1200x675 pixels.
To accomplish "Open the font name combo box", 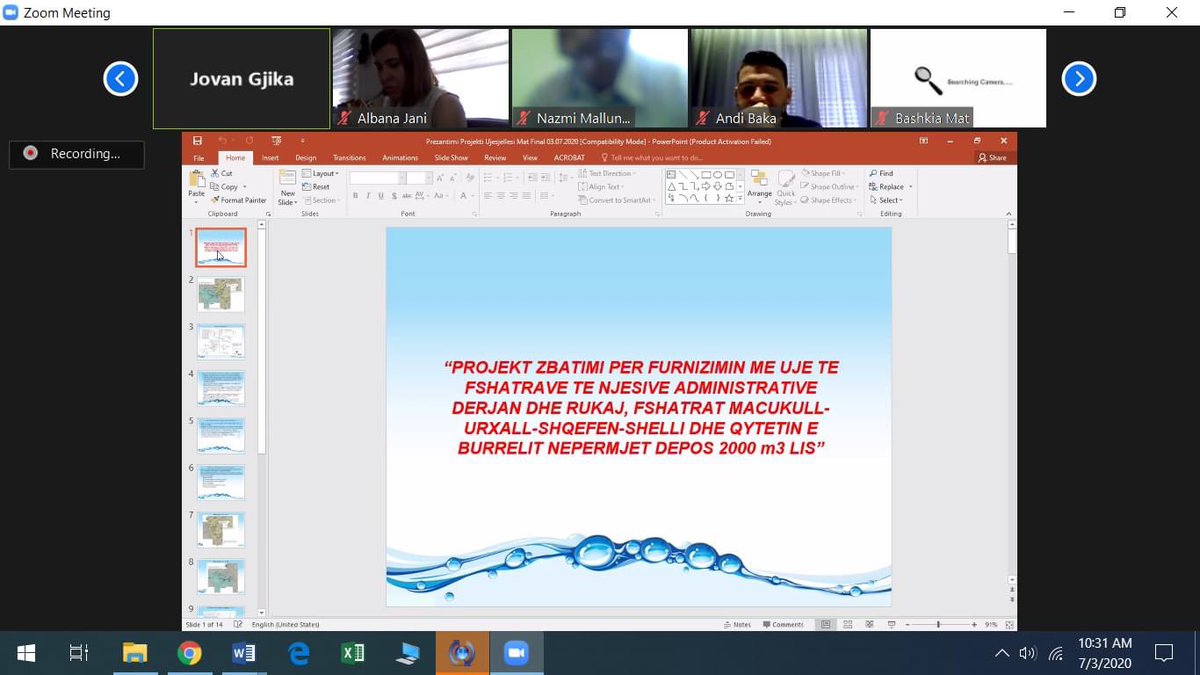I will [375, 178].
